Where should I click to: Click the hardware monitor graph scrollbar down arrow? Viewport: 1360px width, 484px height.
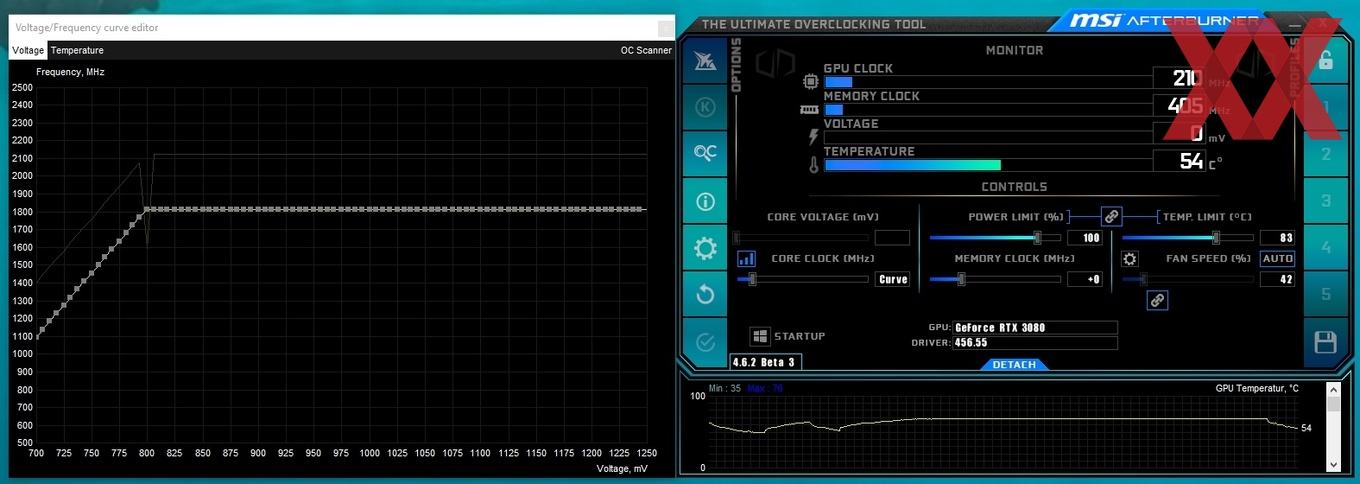pos(1334,465)
